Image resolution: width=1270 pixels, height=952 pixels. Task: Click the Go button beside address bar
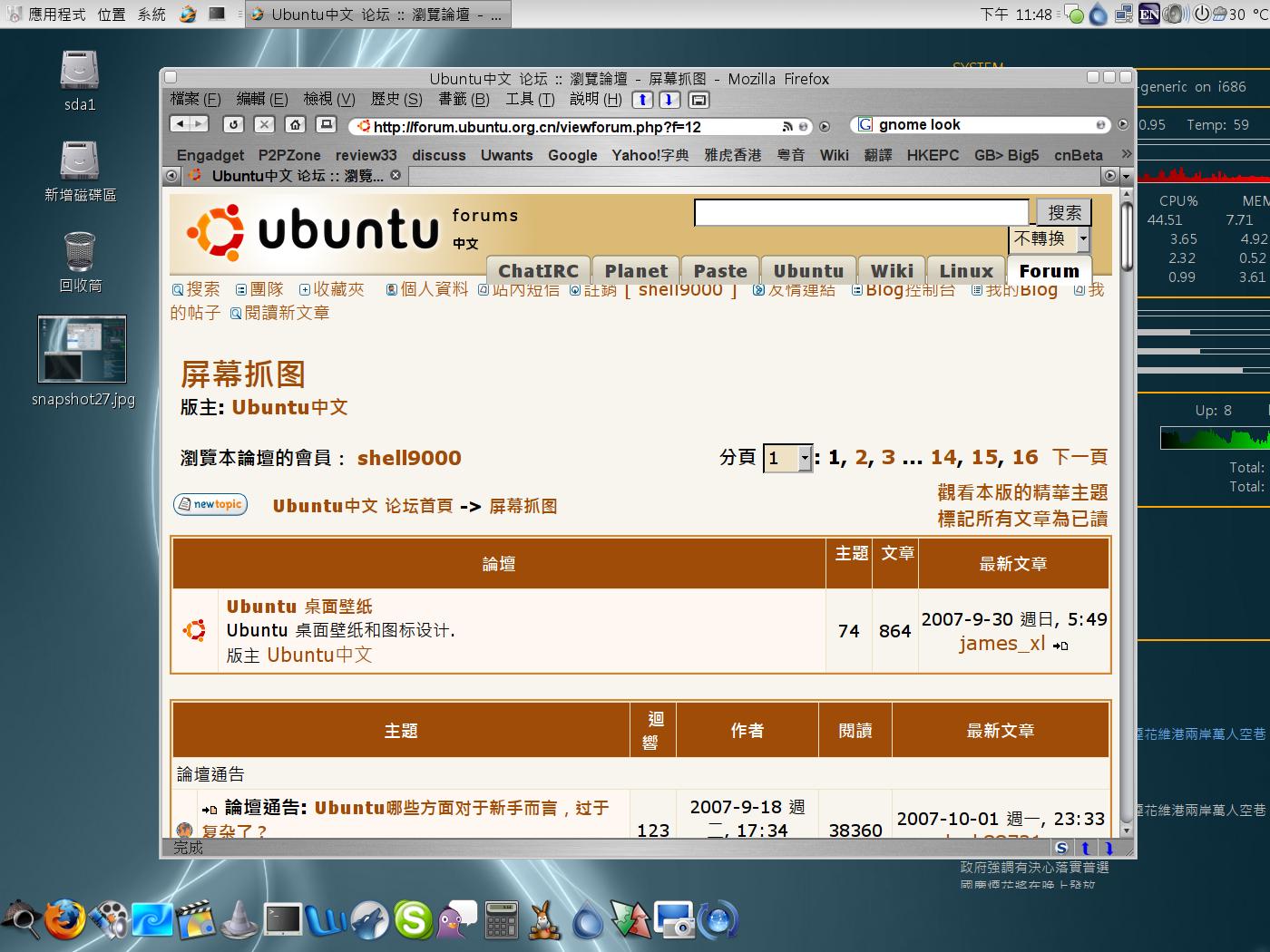point(825,126)
